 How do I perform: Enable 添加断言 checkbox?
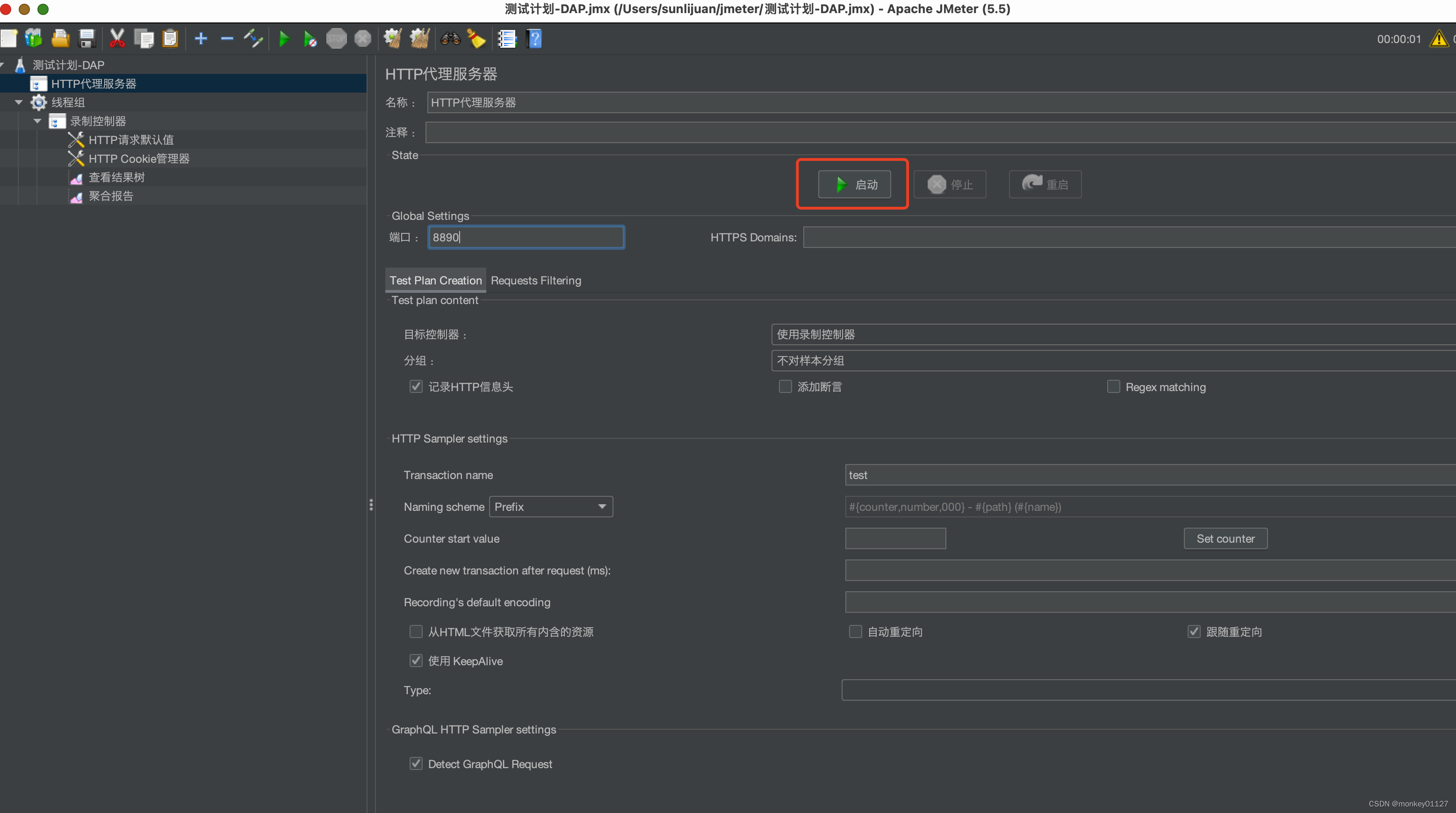click(x=786, y=386)
